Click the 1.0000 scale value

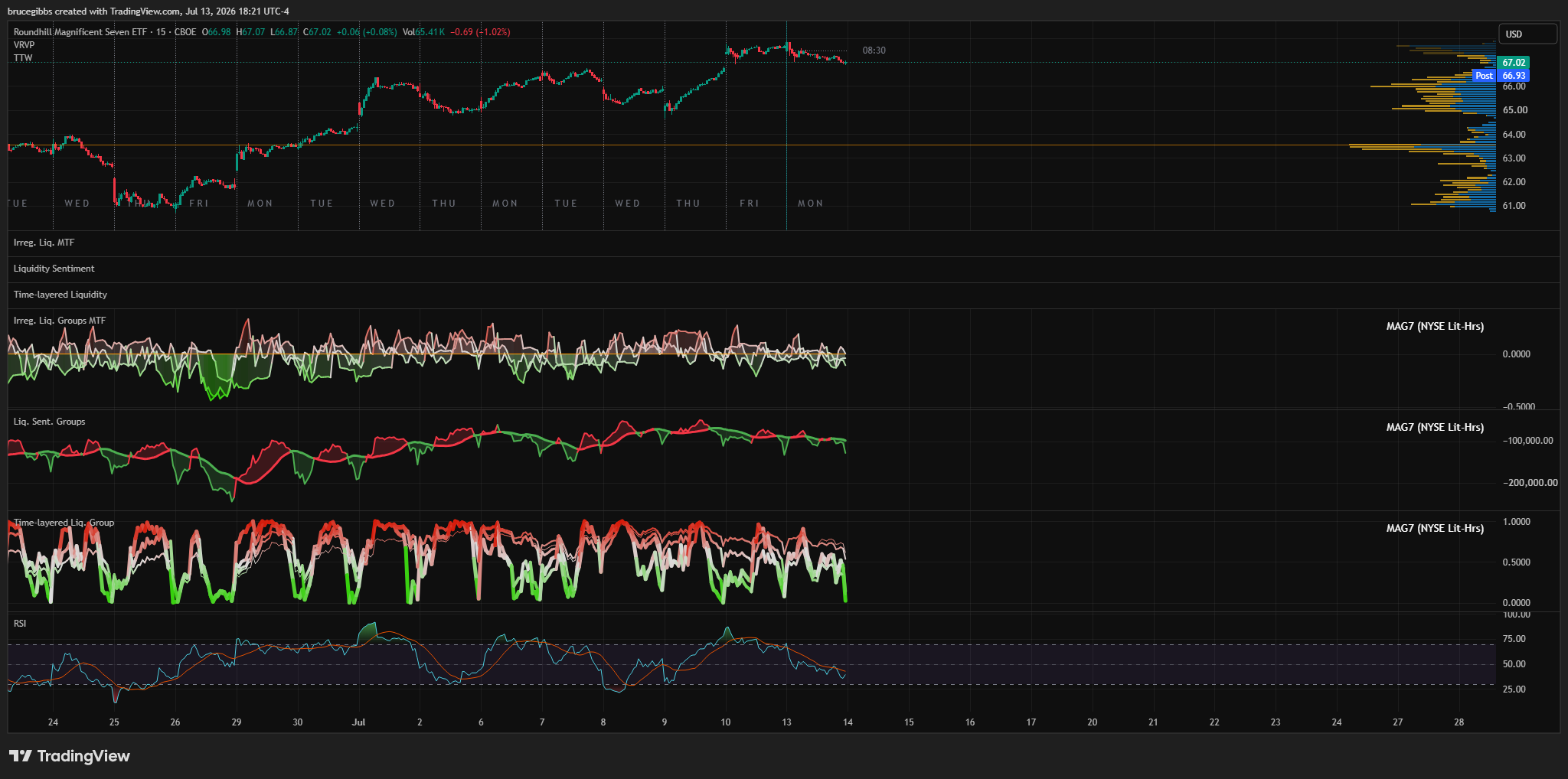point(1517,522)
